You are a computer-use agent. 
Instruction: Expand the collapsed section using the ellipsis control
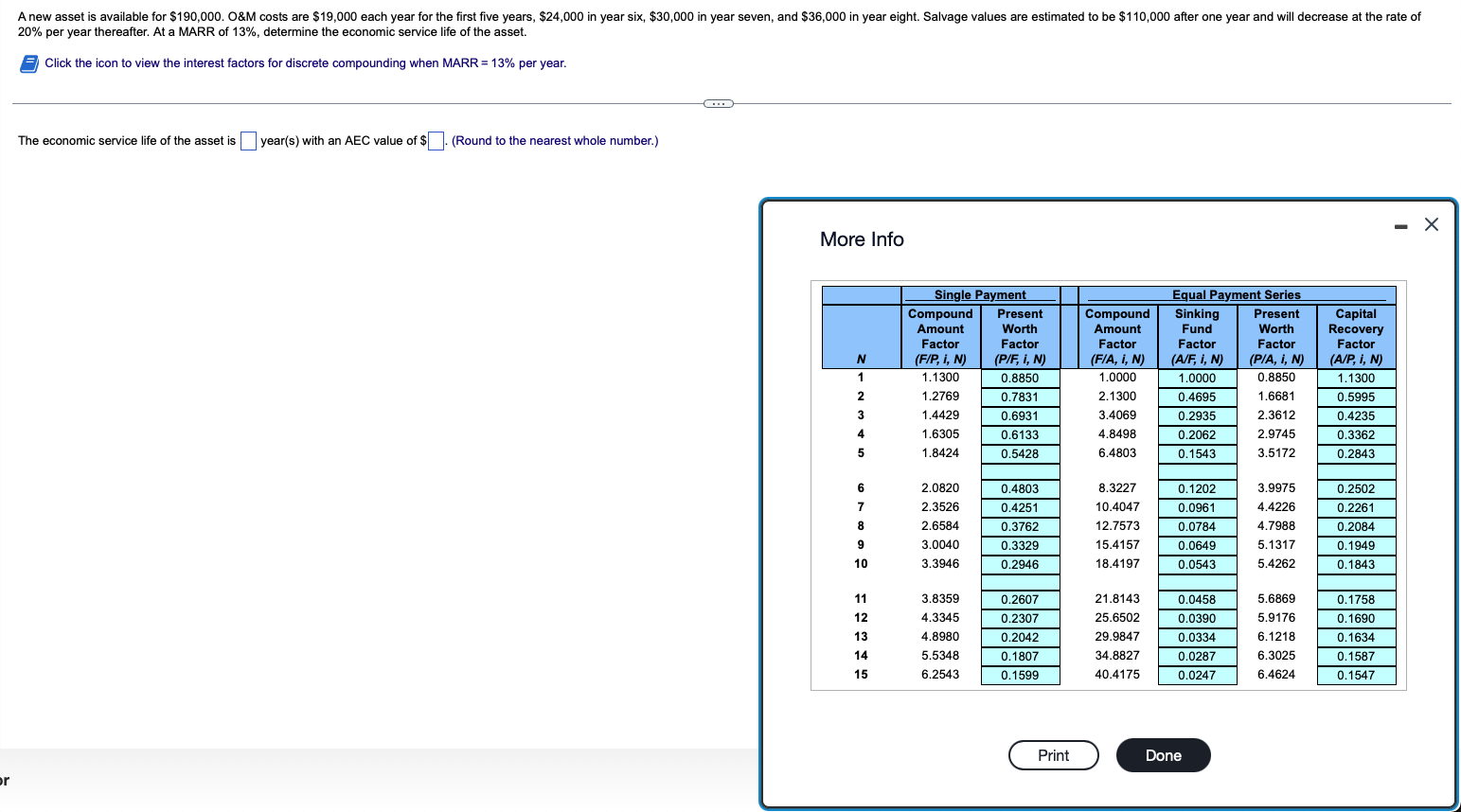coord(718,102)
